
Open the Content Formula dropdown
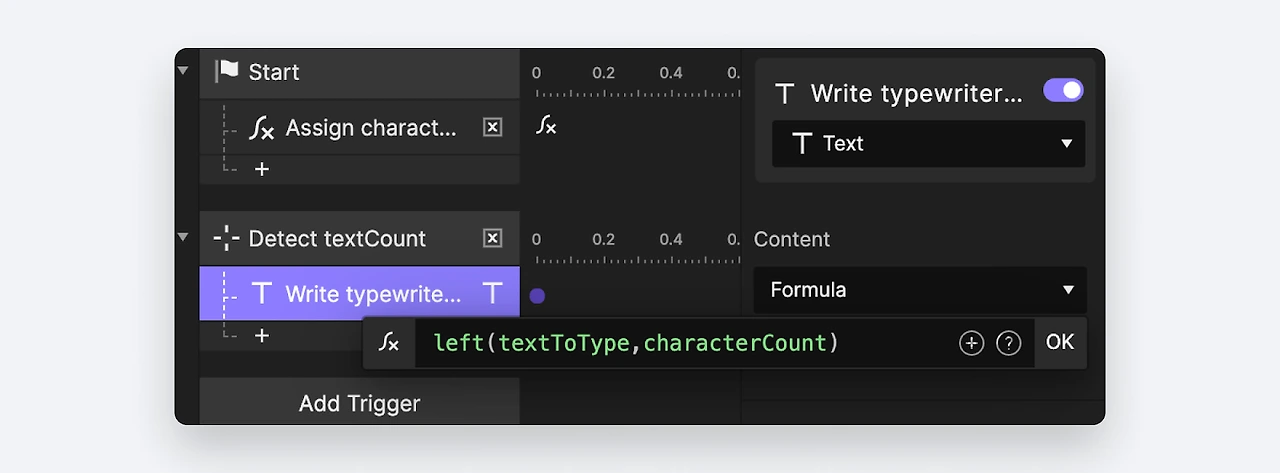pyautogui.click(x=919, y=290)
